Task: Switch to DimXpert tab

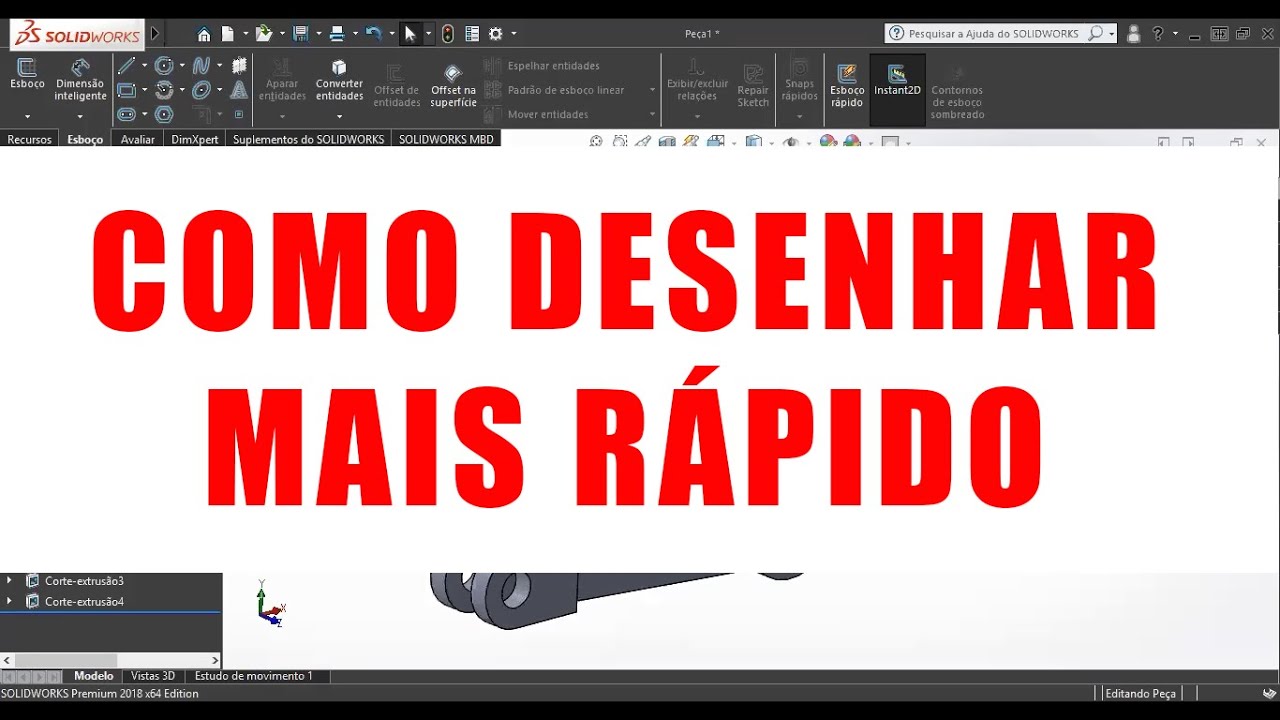Action: [195, 139]
